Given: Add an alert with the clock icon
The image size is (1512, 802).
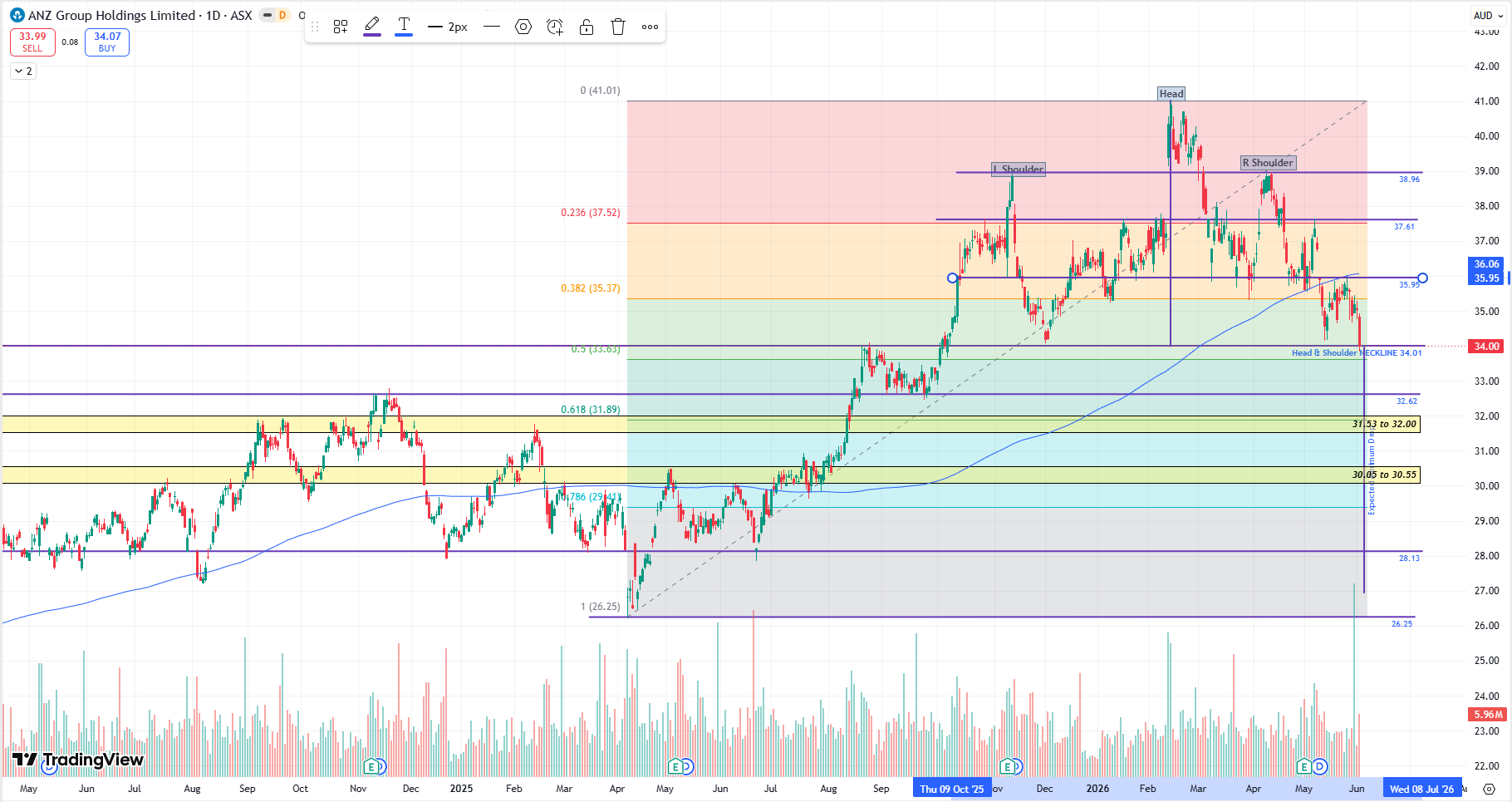Looking at the screenshot, I should click(x=555, y=27).
